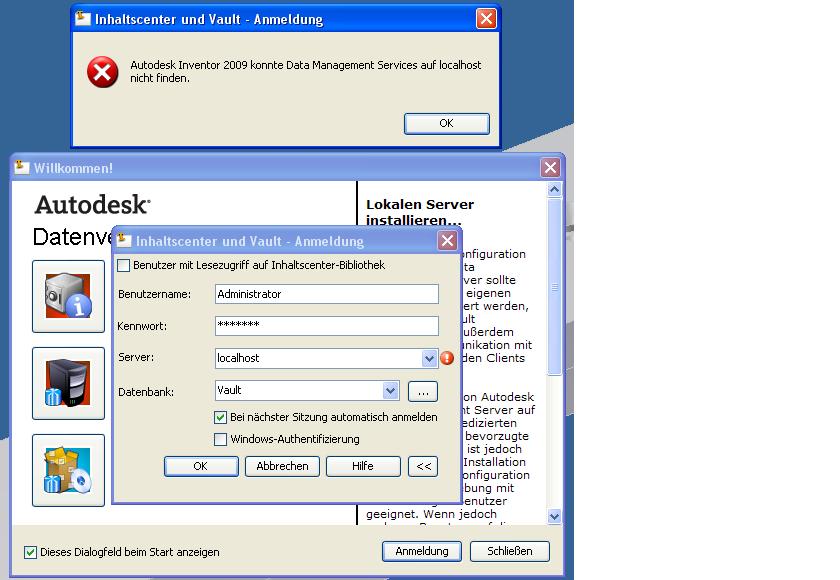840x580 pixels.
Task: Click the Datenbank Vault field
Action: (x=299, y=390)
